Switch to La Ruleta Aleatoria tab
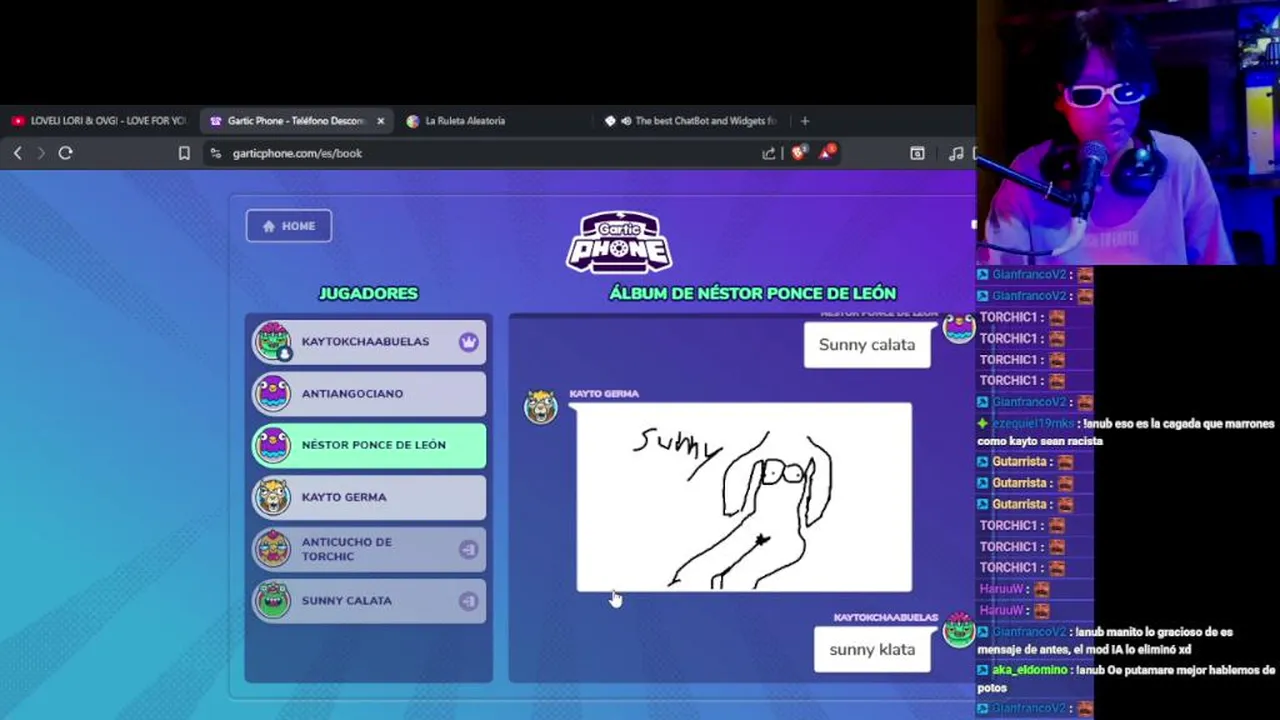This screenshot has width=1280, height=720. coord(465,121)
